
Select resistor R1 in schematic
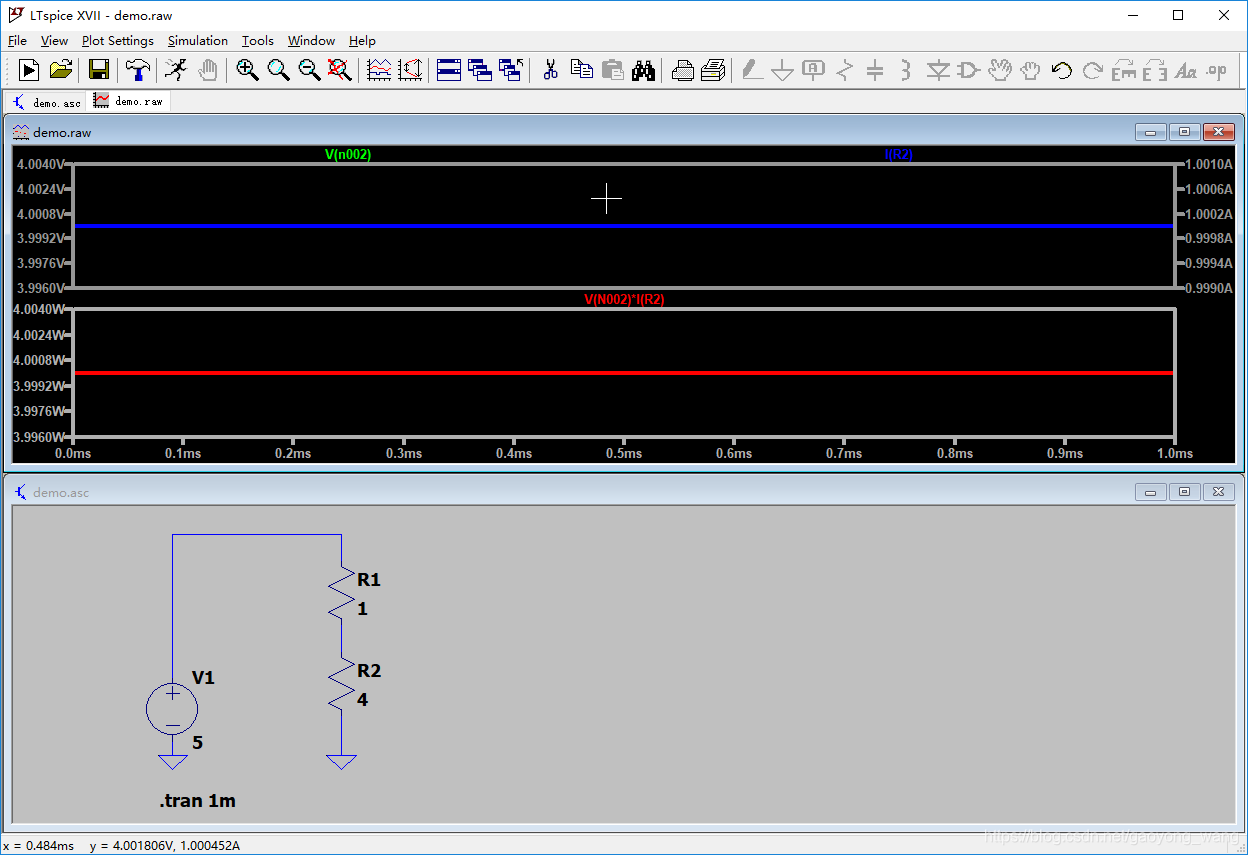(342, 592)
